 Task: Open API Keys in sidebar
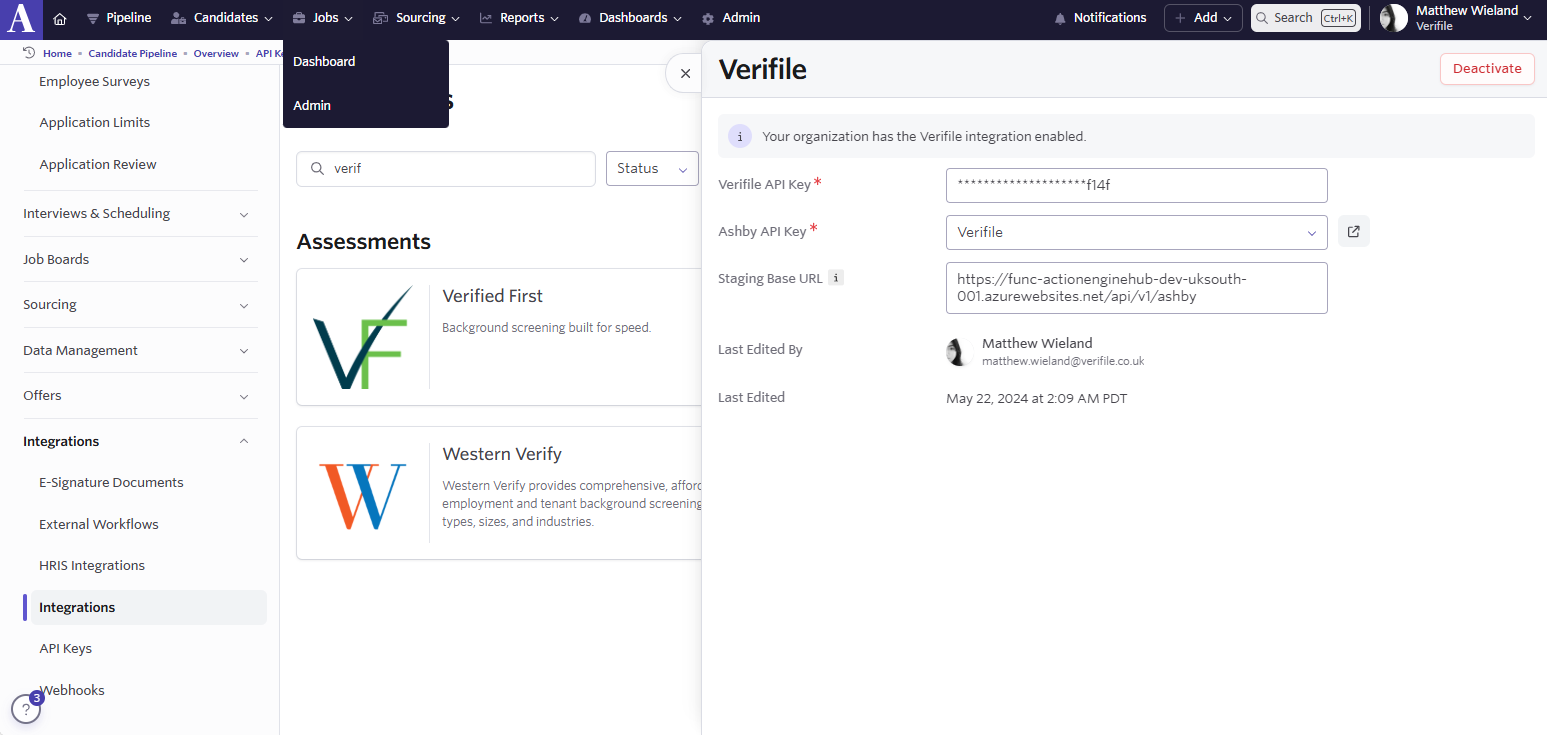pos(65,649)
